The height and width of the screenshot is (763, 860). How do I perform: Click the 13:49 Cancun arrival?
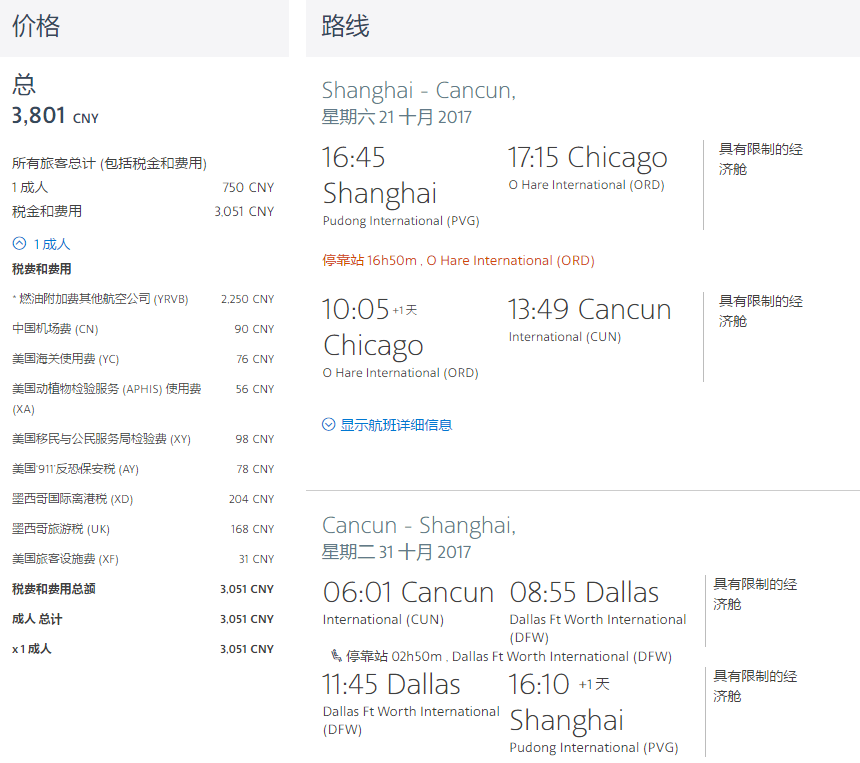coord(590,309)
